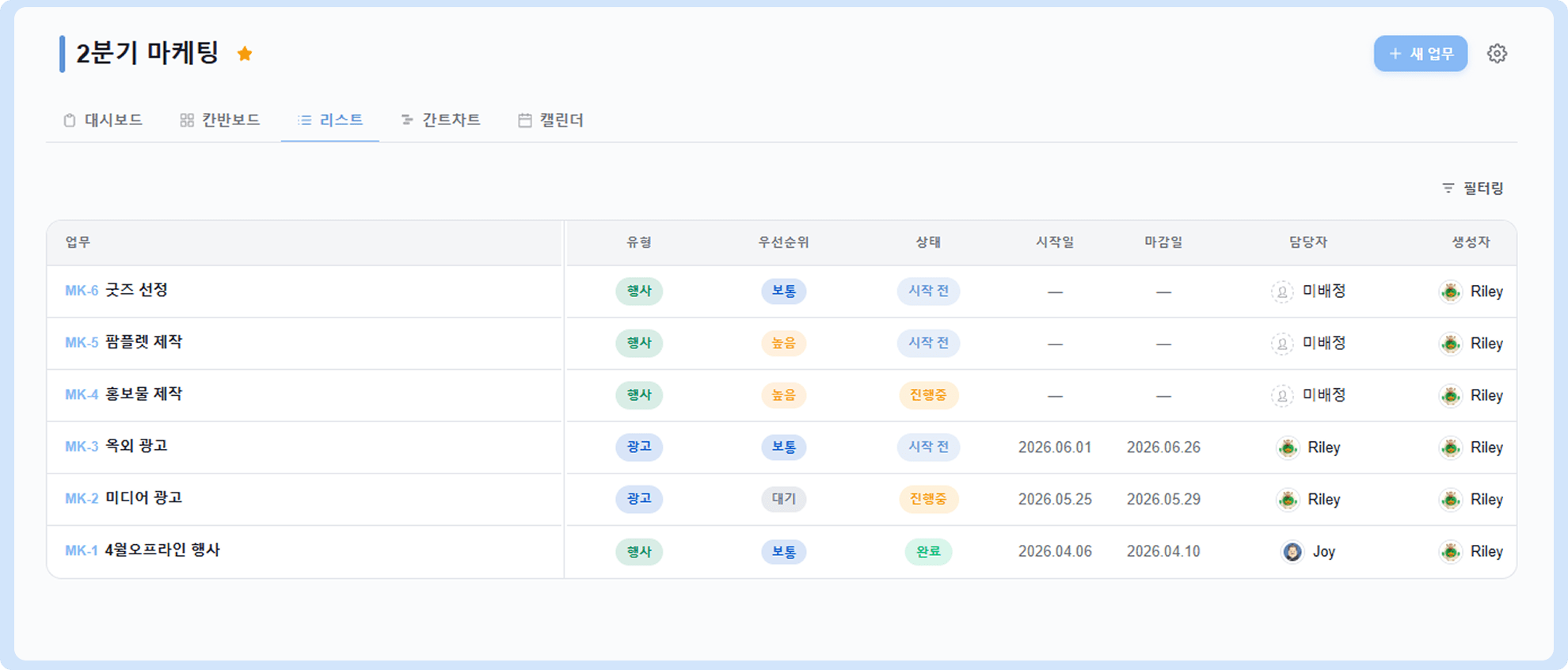This screenshot has width=1568, height=670.
Task: Change 시작 전 status of MK-3
Action: point(928,447)
